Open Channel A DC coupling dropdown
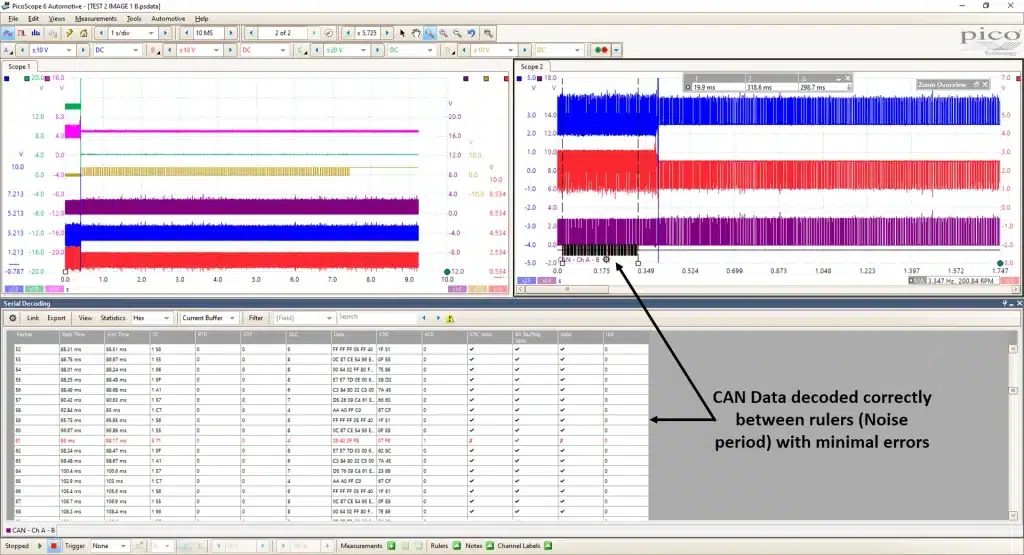Image resolution: width=1024 pixels, height=555 pixels. point(136,50)
